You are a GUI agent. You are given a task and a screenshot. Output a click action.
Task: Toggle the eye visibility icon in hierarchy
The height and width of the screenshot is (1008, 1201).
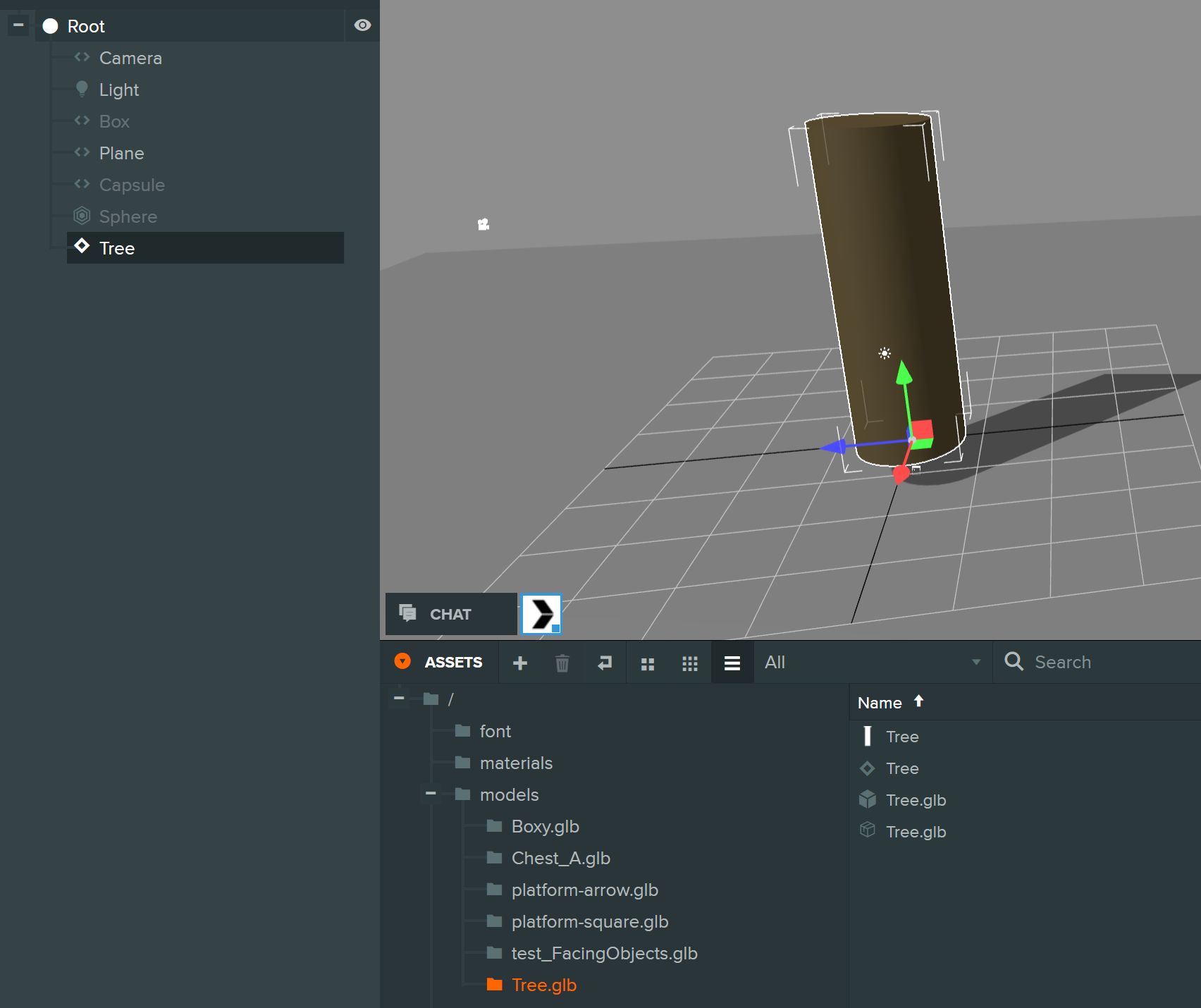point(362,25)
